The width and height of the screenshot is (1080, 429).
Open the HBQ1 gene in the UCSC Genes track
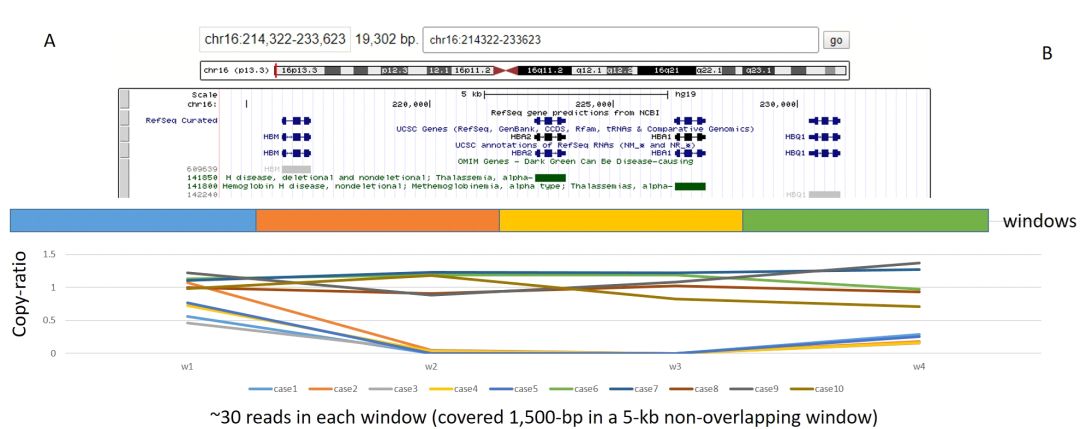pos(825,136)
